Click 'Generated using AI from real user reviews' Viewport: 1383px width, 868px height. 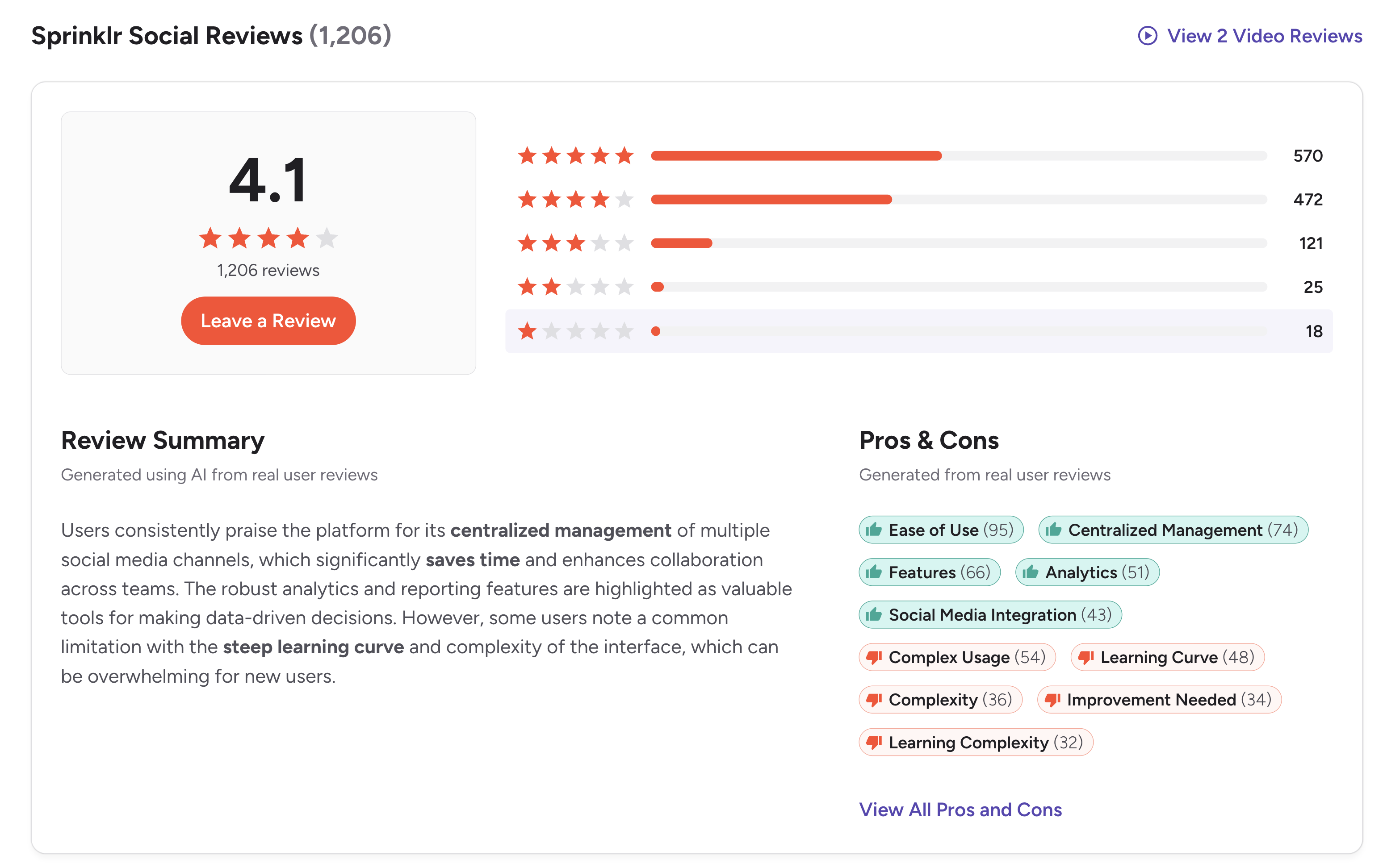tap(219, 475)
